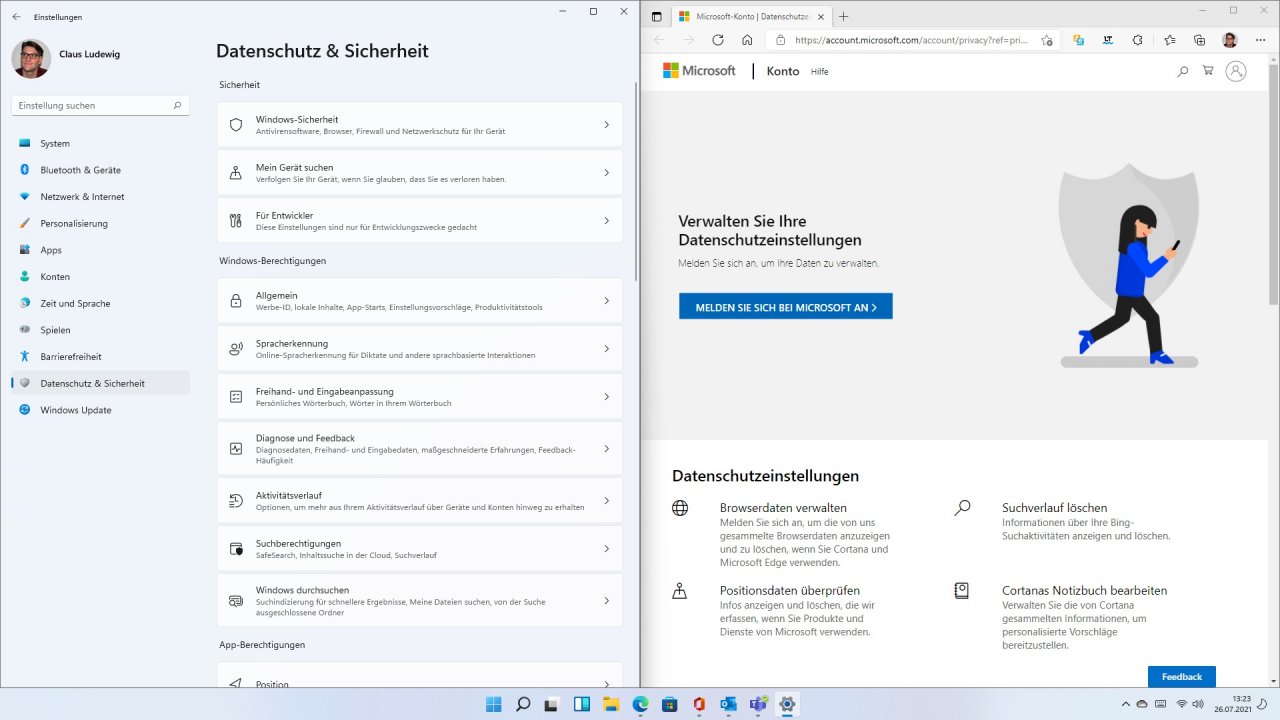Open Edge Settings and more ellipsis
The width and height of the screenshot is (1280, 720).
click(1260, 40)
